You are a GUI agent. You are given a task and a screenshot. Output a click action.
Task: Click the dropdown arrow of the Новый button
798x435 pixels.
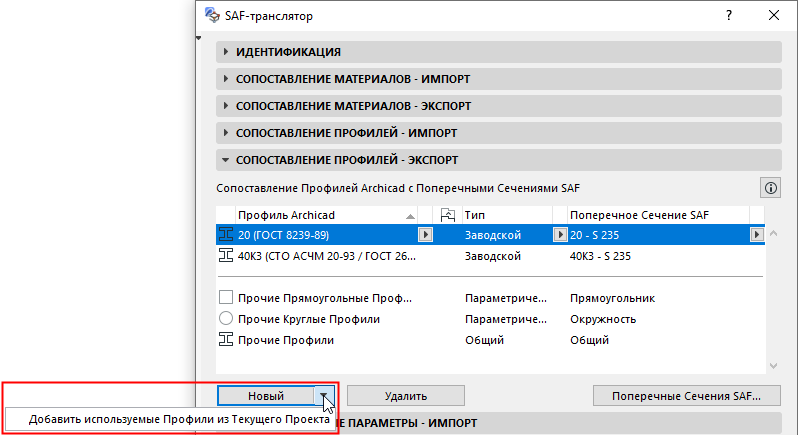pos(324,395)
